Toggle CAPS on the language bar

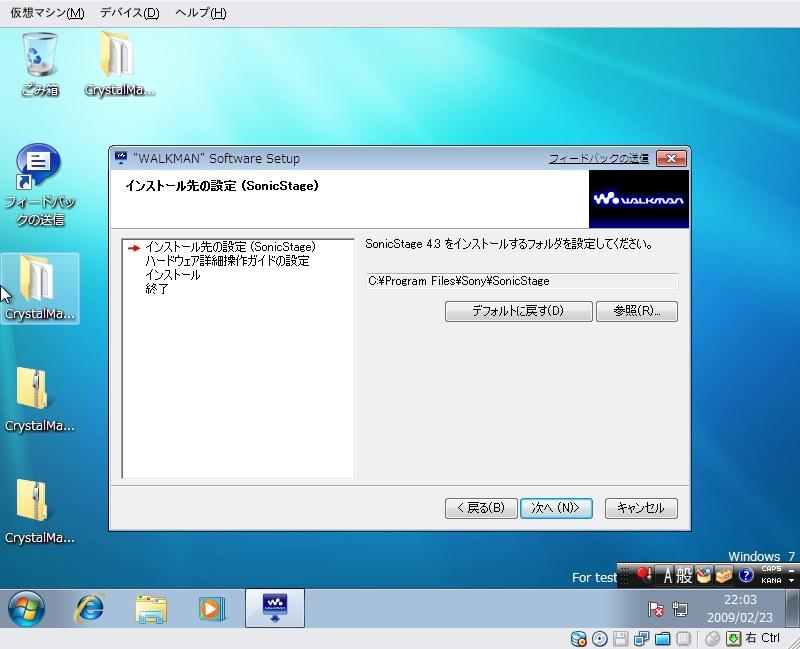point(771,569)
